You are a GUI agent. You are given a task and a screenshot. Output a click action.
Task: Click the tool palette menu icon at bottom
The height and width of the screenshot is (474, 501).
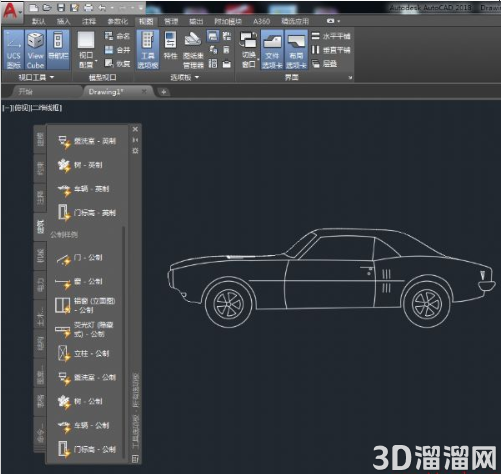pos(135,459)
